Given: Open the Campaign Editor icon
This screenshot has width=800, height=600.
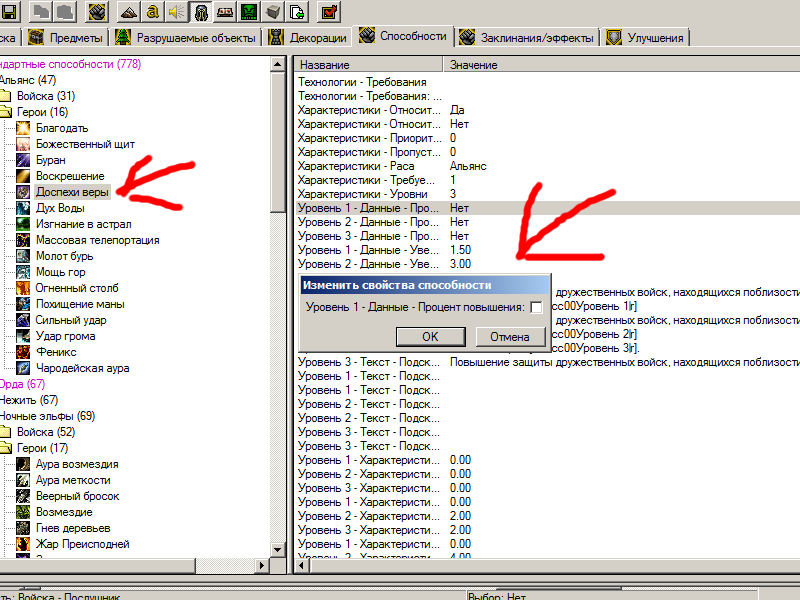Looking at the screenshot, I should [224, 11].
